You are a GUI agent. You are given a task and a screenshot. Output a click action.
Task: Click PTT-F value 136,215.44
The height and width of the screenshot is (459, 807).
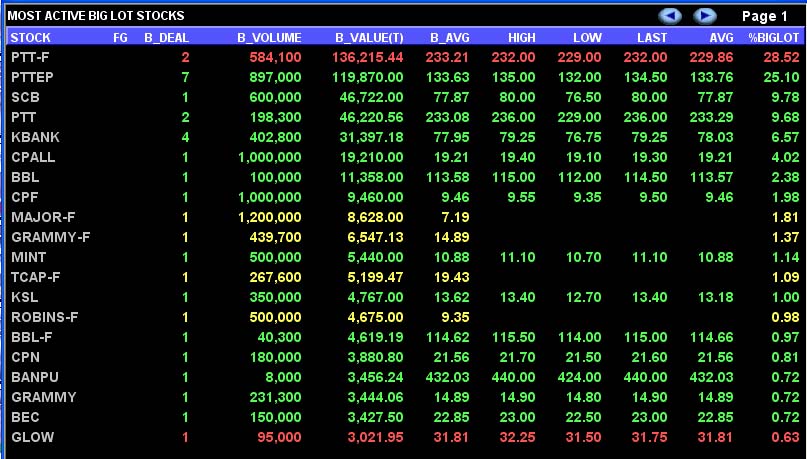pos(368,57)
